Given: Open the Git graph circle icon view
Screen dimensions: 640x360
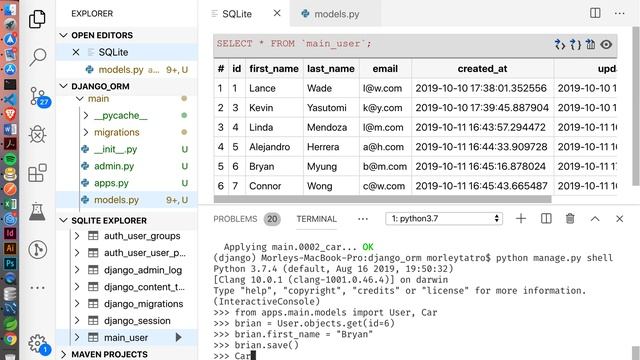Looking at the screenshot, I should click(37, 249).
